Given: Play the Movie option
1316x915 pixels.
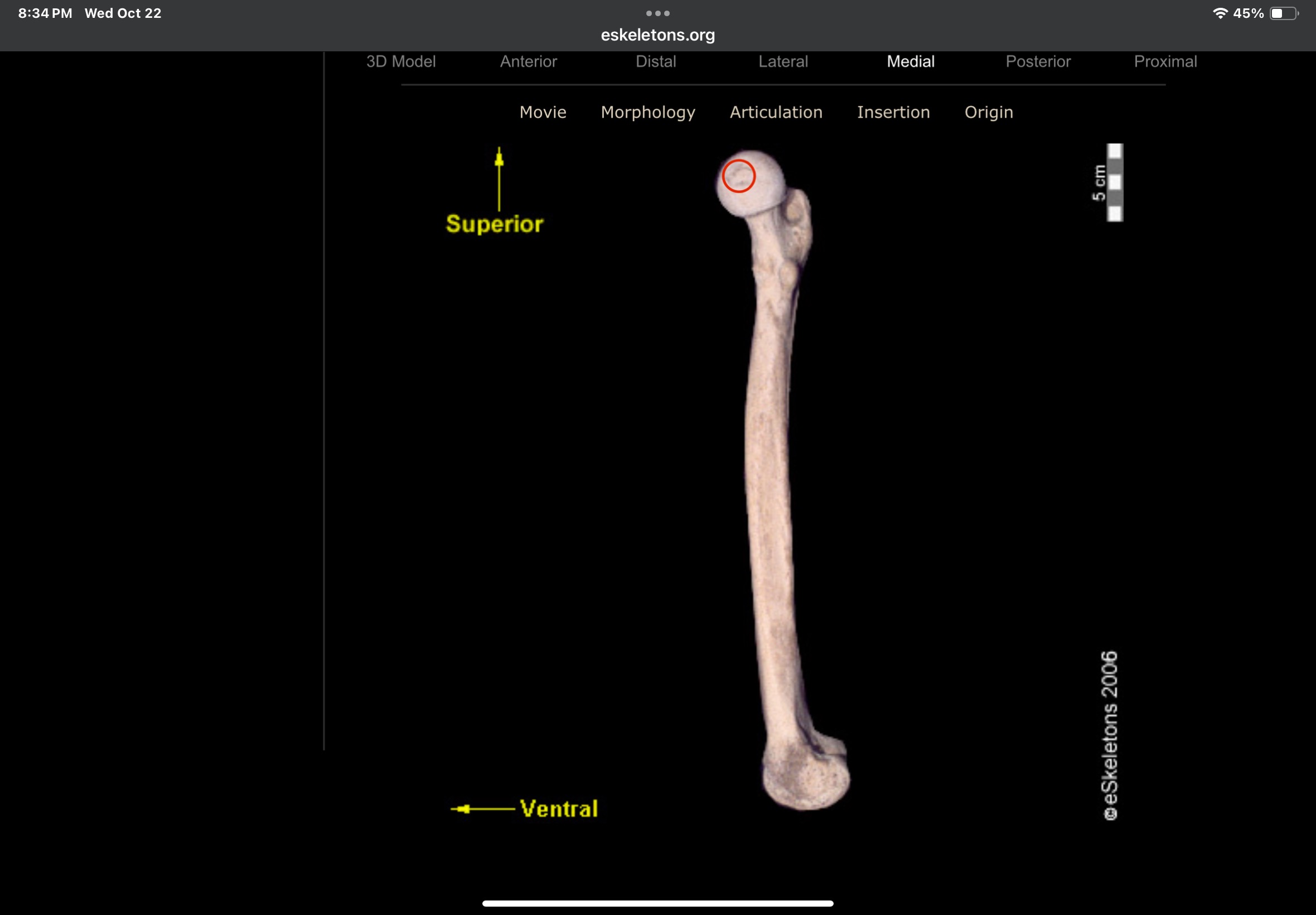Looking at the screenshot, I should click(543, 112).
